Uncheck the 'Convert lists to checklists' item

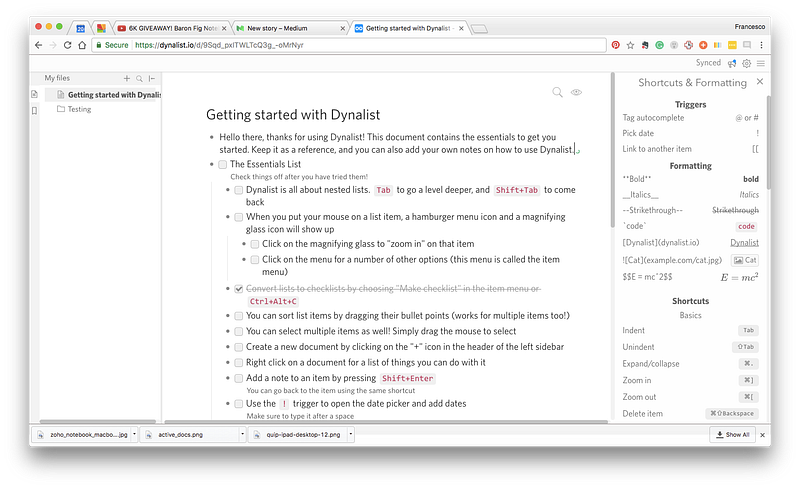tap(238, 289)
